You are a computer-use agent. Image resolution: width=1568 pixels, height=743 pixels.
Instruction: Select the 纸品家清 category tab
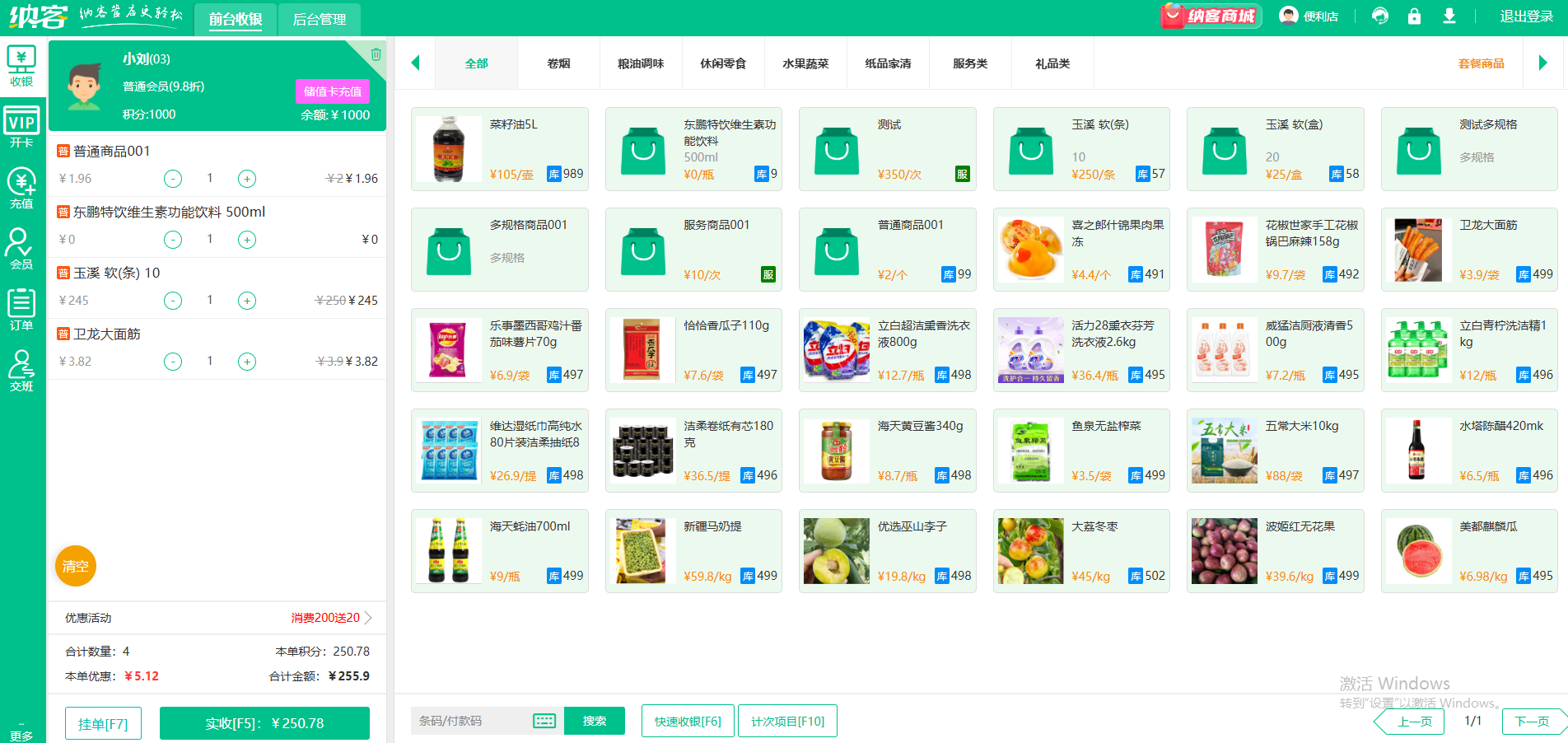click(x=888, y=63)
